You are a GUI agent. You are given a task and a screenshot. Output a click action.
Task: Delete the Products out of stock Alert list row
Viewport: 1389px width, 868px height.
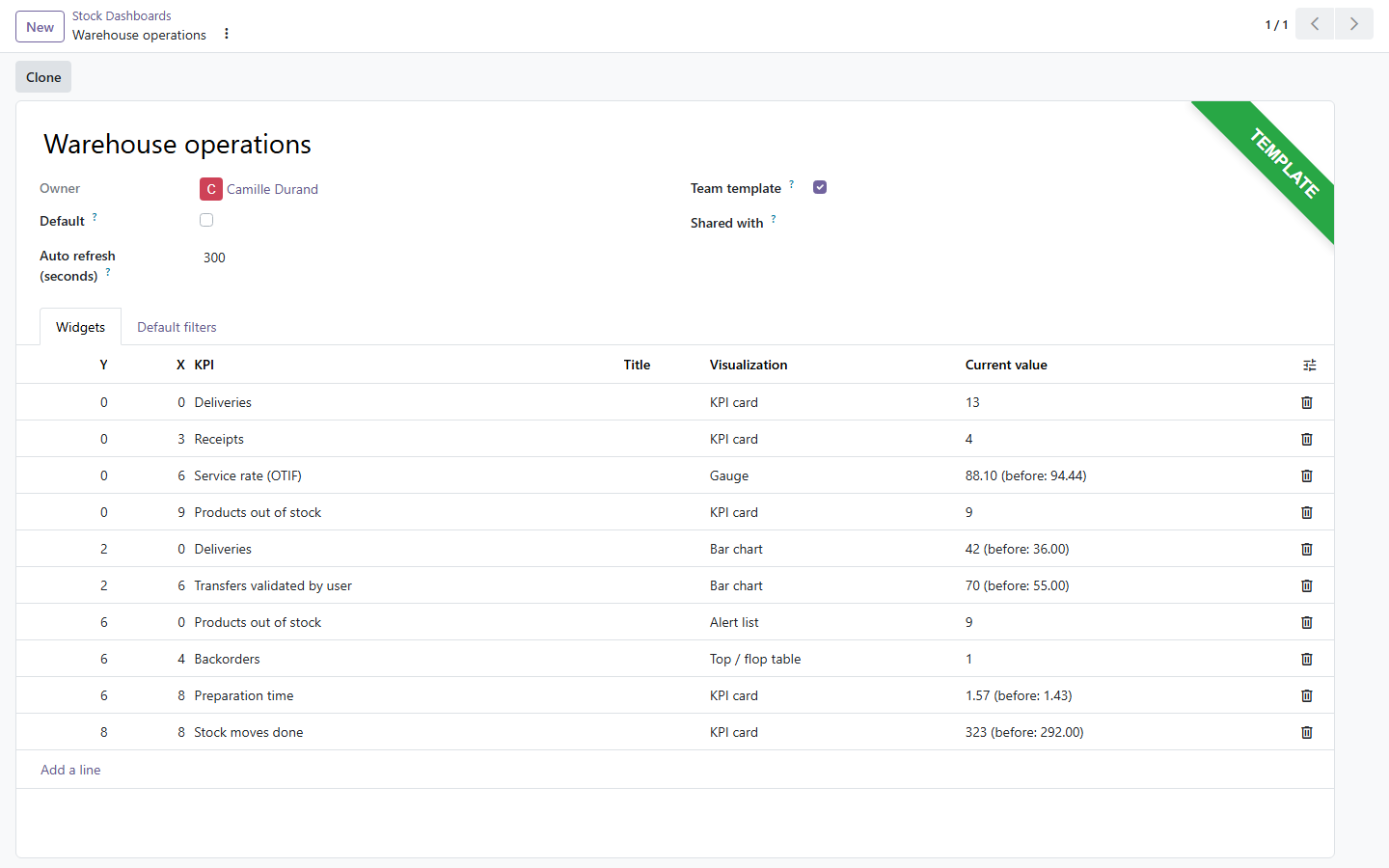click(1307, 622)
